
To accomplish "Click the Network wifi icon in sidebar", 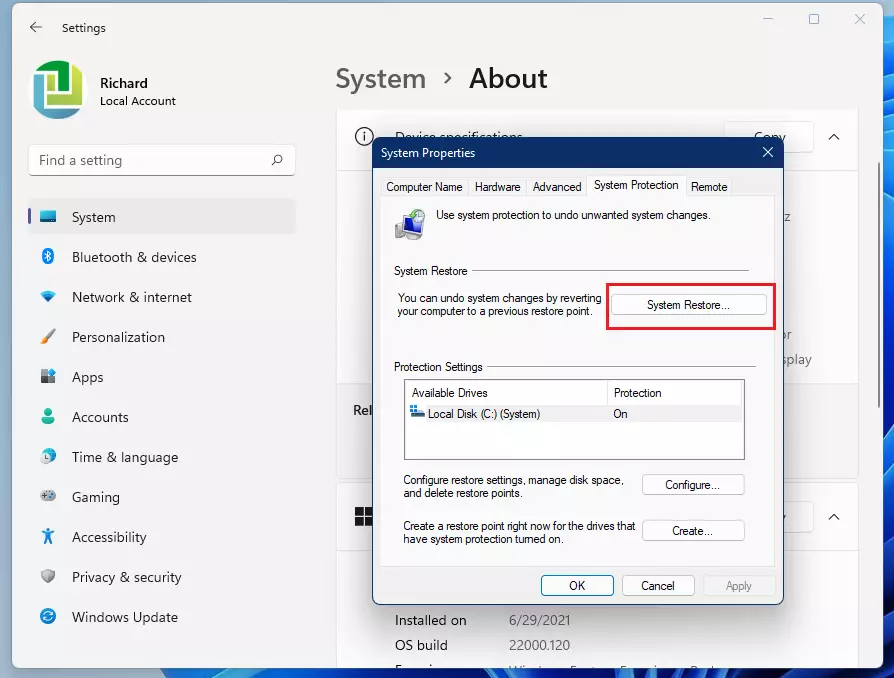I will [48, 297].
